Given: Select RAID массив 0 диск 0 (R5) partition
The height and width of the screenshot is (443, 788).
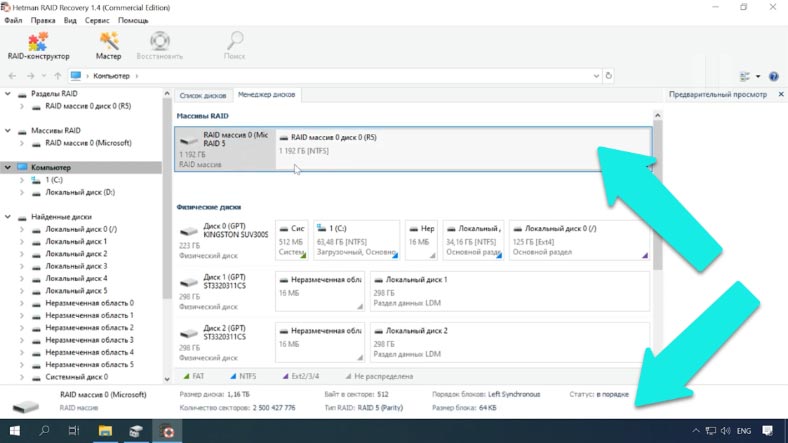Looking at the screenshot, I should (x=463, y=149).
